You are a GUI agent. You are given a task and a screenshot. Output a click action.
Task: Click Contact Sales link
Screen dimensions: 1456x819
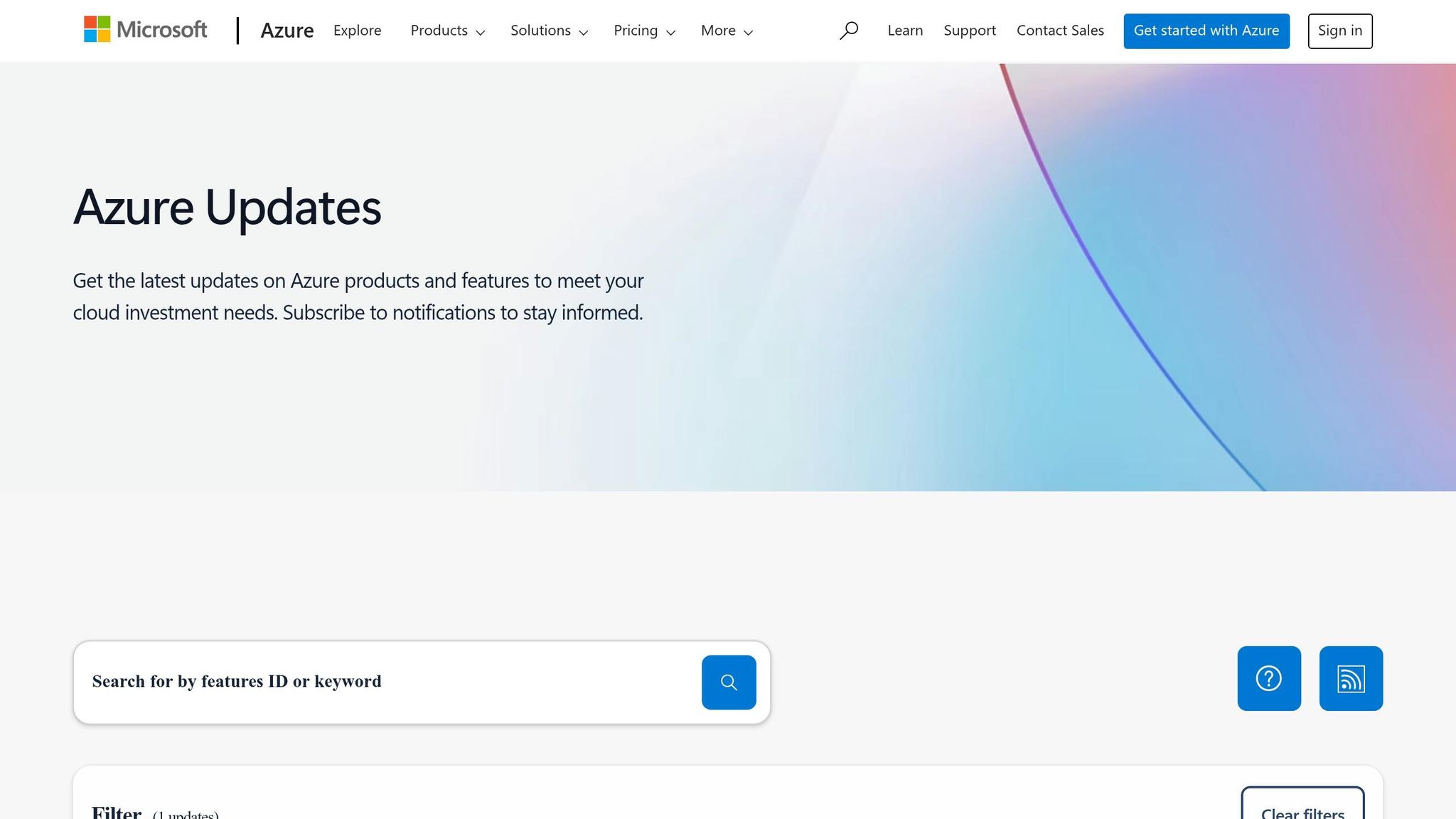coord(1060,31)
